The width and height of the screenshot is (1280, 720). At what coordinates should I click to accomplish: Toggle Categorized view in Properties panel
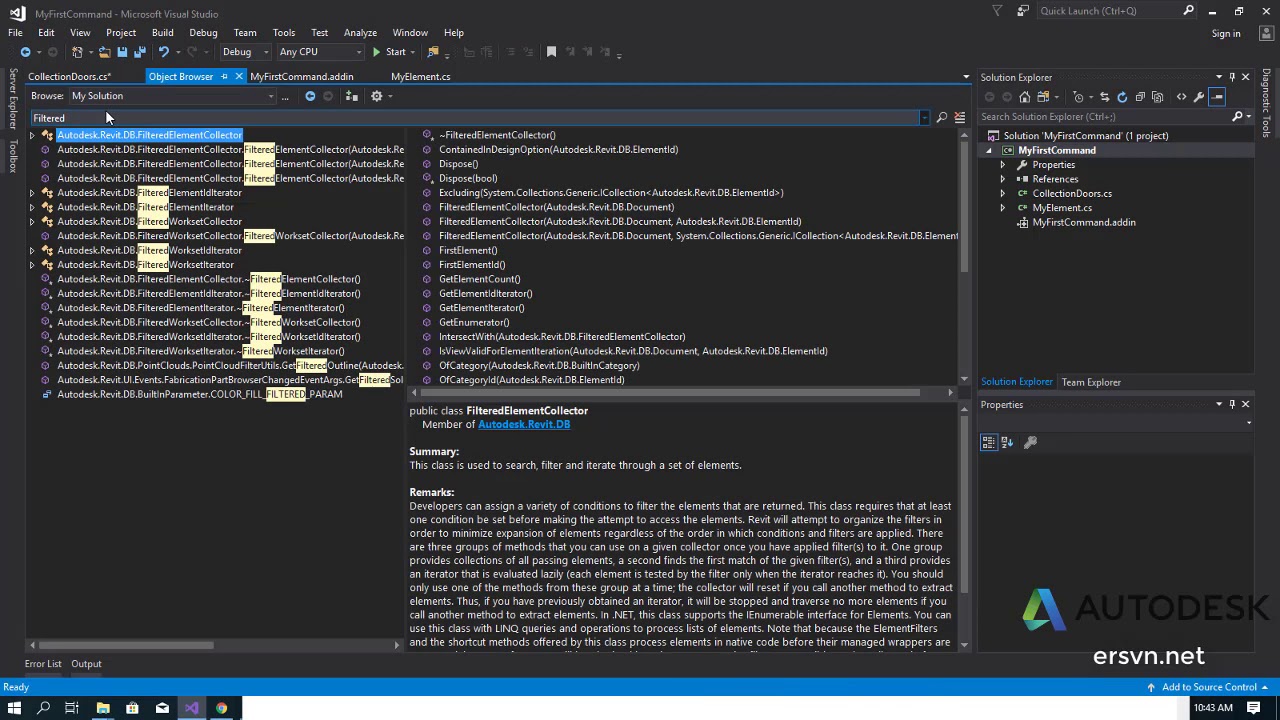click(989, 442)
